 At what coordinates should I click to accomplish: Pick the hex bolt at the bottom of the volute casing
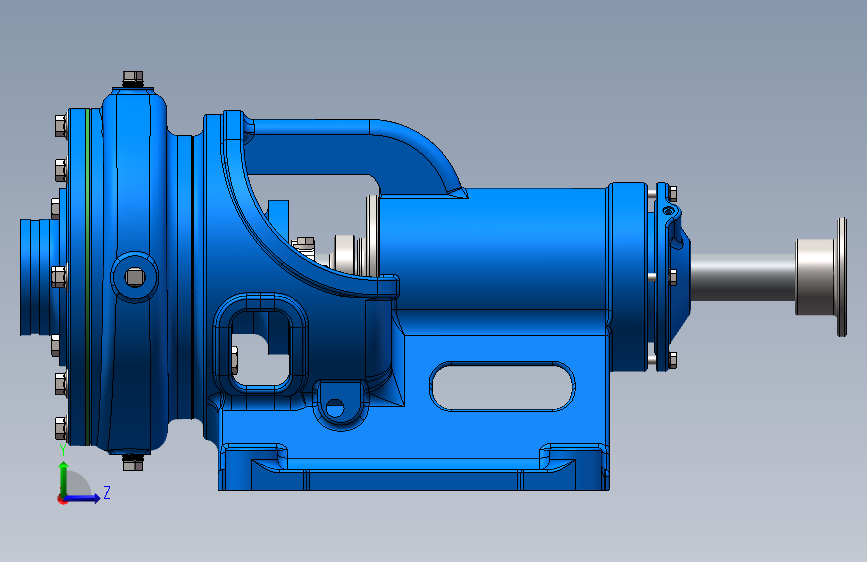(133, 462)
